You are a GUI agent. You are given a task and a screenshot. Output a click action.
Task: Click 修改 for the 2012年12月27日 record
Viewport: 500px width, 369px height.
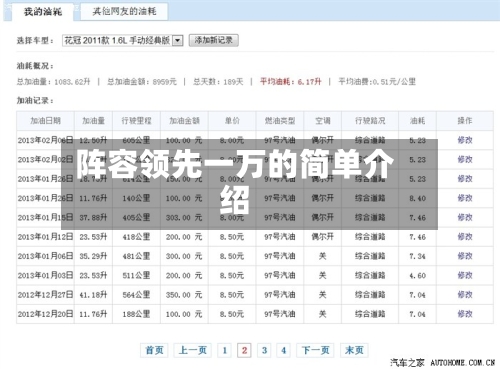pos(465,295)
